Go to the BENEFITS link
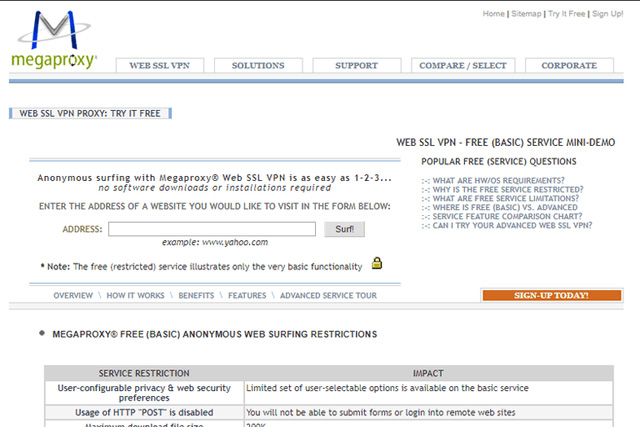Image resolution: width=640 pixels, height=427 pixels. click(196, 296)
